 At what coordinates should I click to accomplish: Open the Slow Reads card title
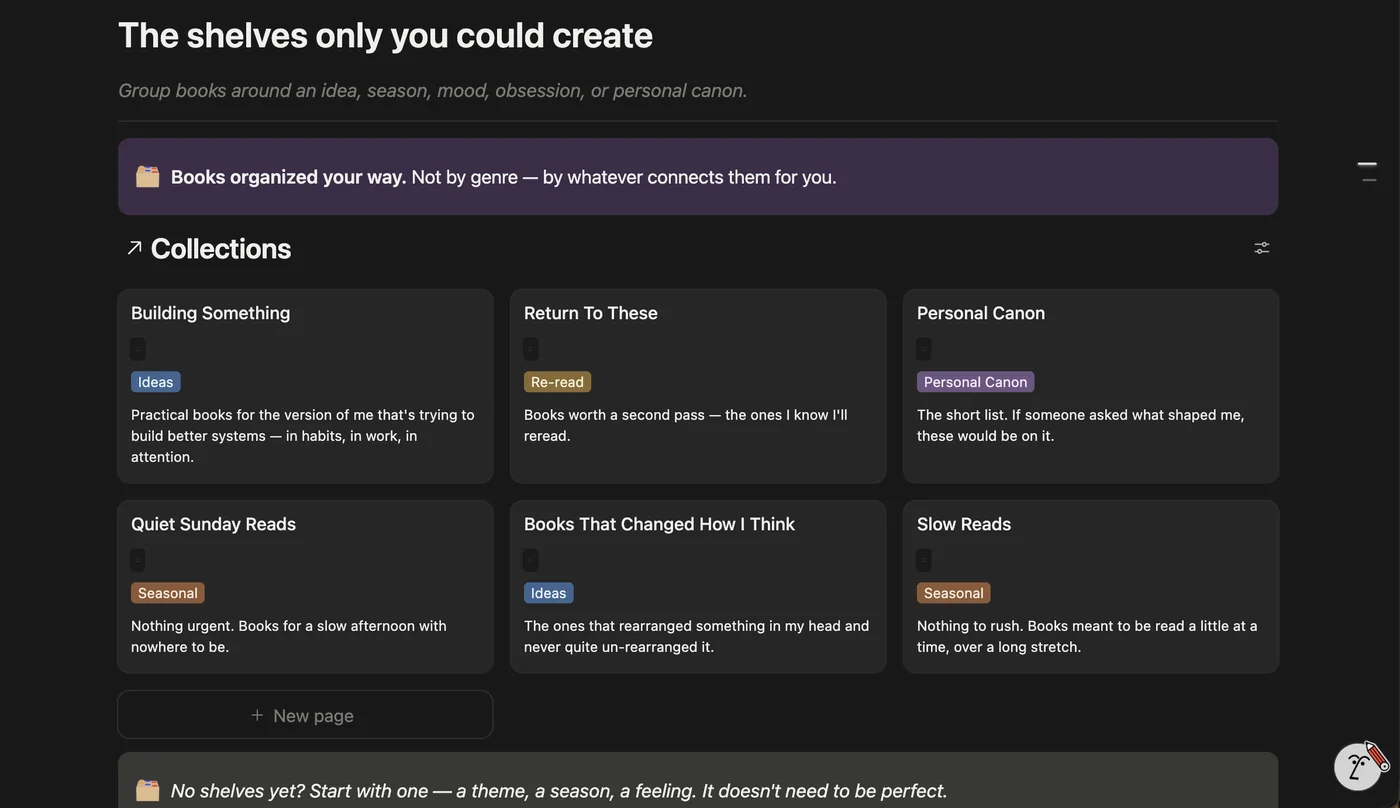tap(964, 524)
